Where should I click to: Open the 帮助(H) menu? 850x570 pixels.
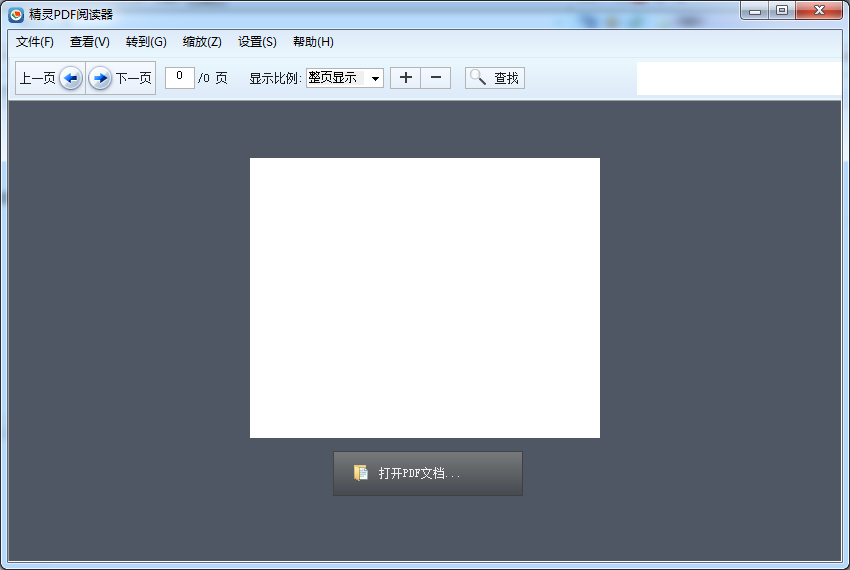pyautogui.click(x=313, y=42)
